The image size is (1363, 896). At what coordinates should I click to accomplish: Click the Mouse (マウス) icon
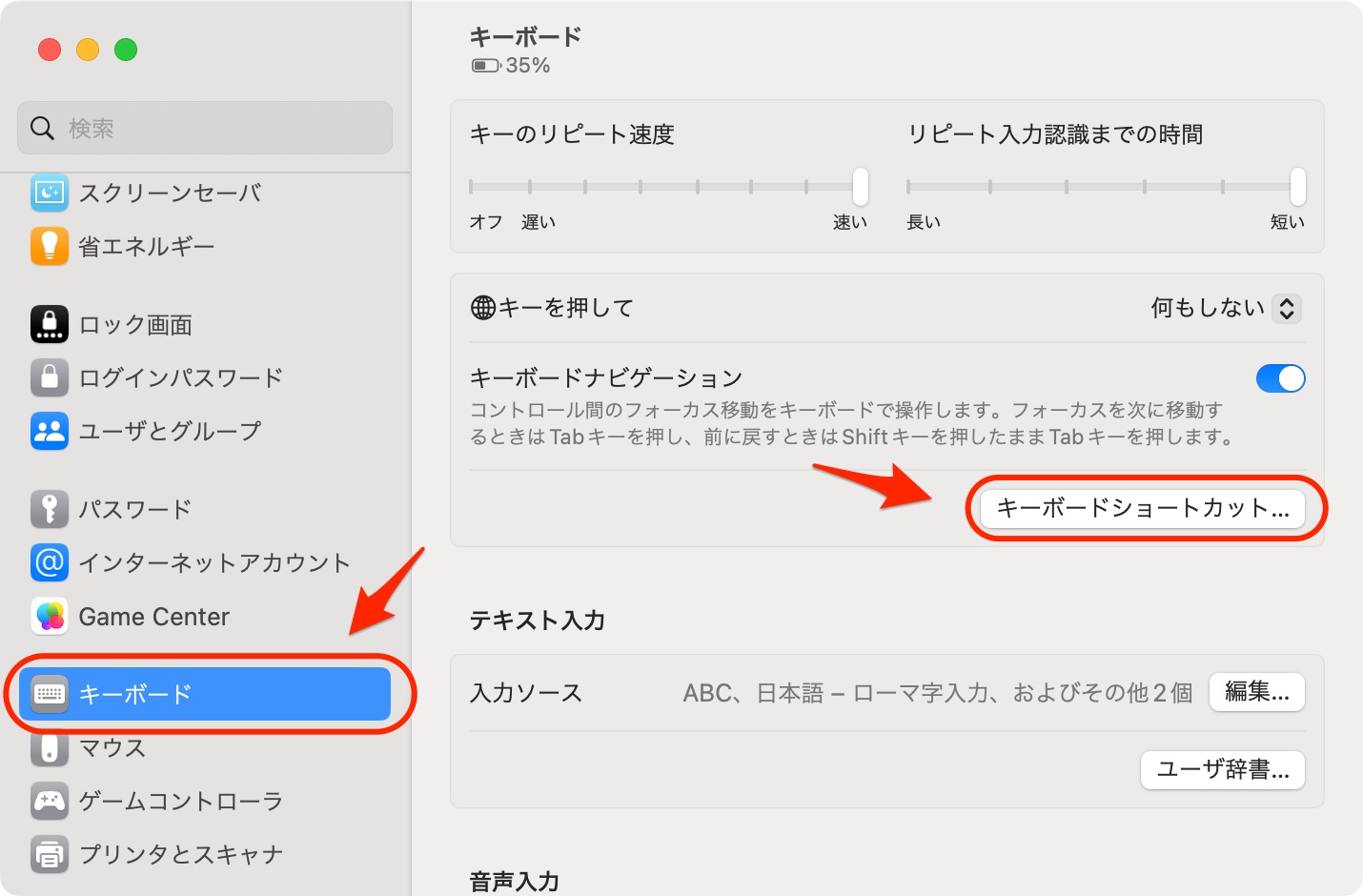click(x=50, y=748)
